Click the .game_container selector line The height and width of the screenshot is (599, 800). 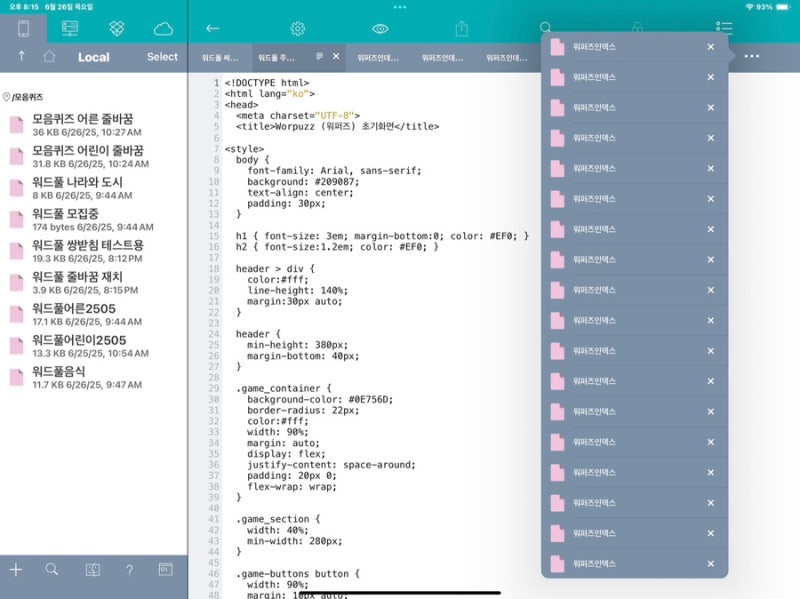click(284, 388)
